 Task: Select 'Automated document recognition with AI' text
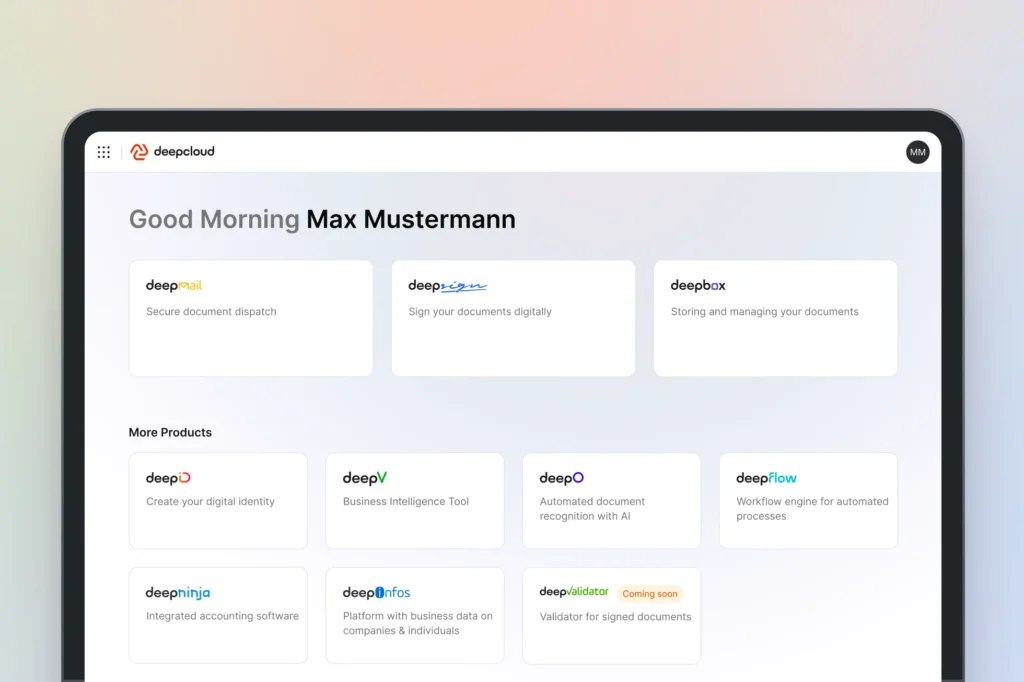tap(592, 509)
